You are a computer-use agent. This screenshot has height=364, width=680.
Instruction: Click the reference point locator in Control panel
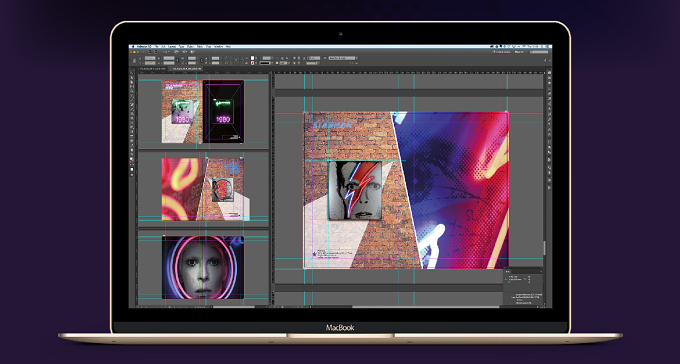[134, 60]
